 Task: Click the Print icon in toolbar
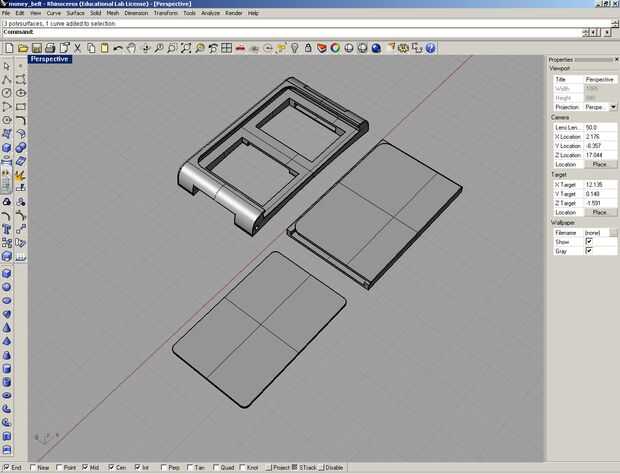[x=50, y=48]
